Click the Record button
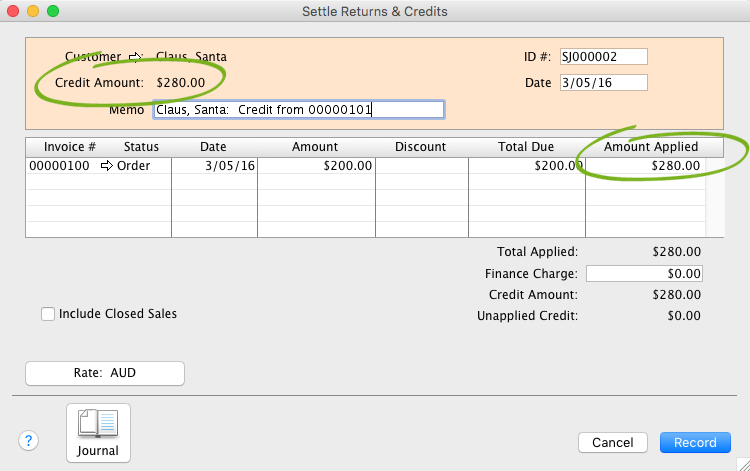This screenshot has width=750, height=471. 695,442
